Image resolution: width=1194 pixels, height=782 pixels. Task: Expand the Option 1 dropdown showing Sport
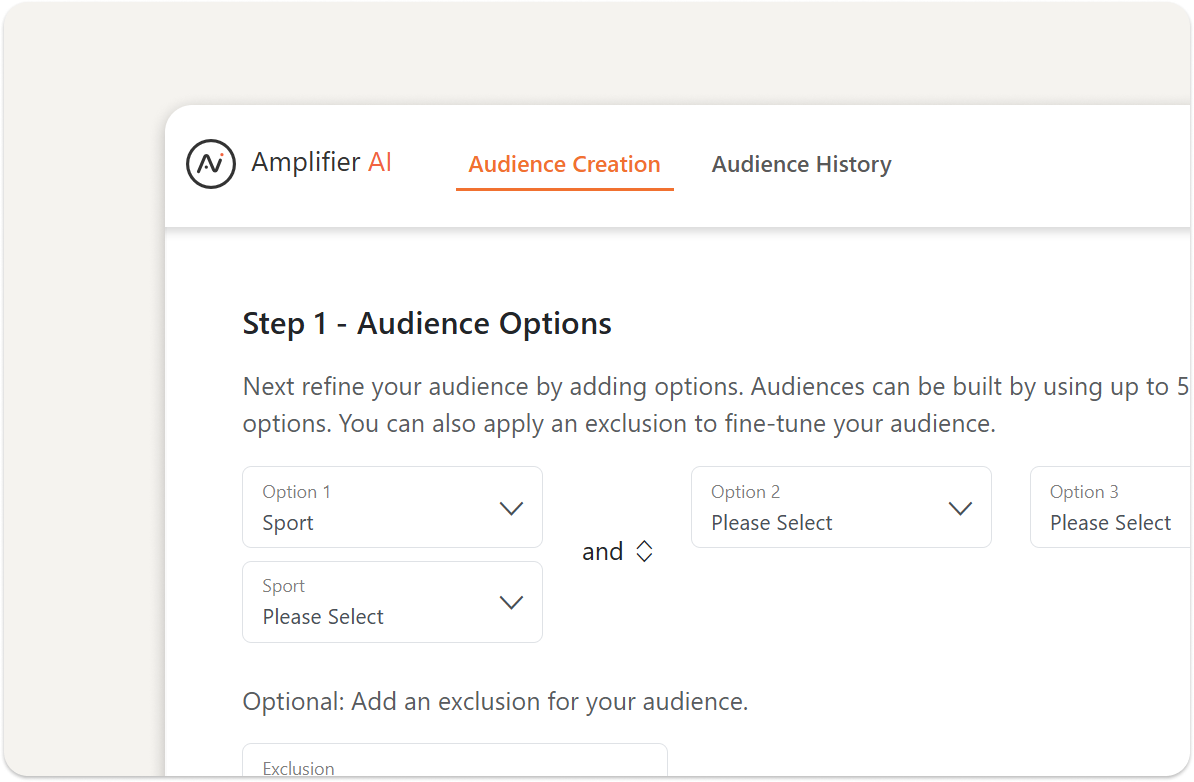point(392,508)
